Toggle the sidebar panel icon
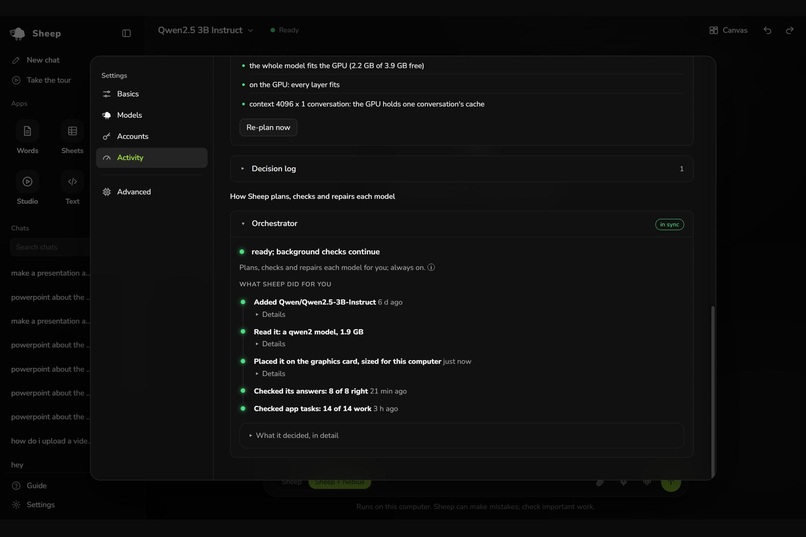 point(126,33)
